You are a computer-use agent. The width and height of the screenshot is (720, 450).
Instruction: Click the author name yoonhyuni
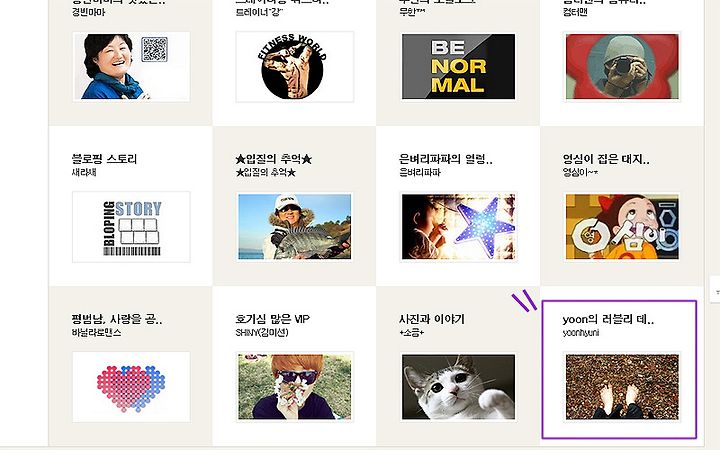[581, 332]
